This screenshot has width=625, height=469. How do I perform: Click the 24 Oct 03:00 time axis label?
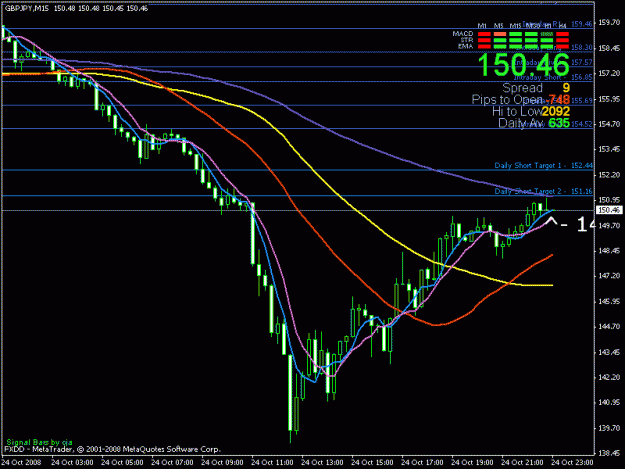tap(72, 463)
